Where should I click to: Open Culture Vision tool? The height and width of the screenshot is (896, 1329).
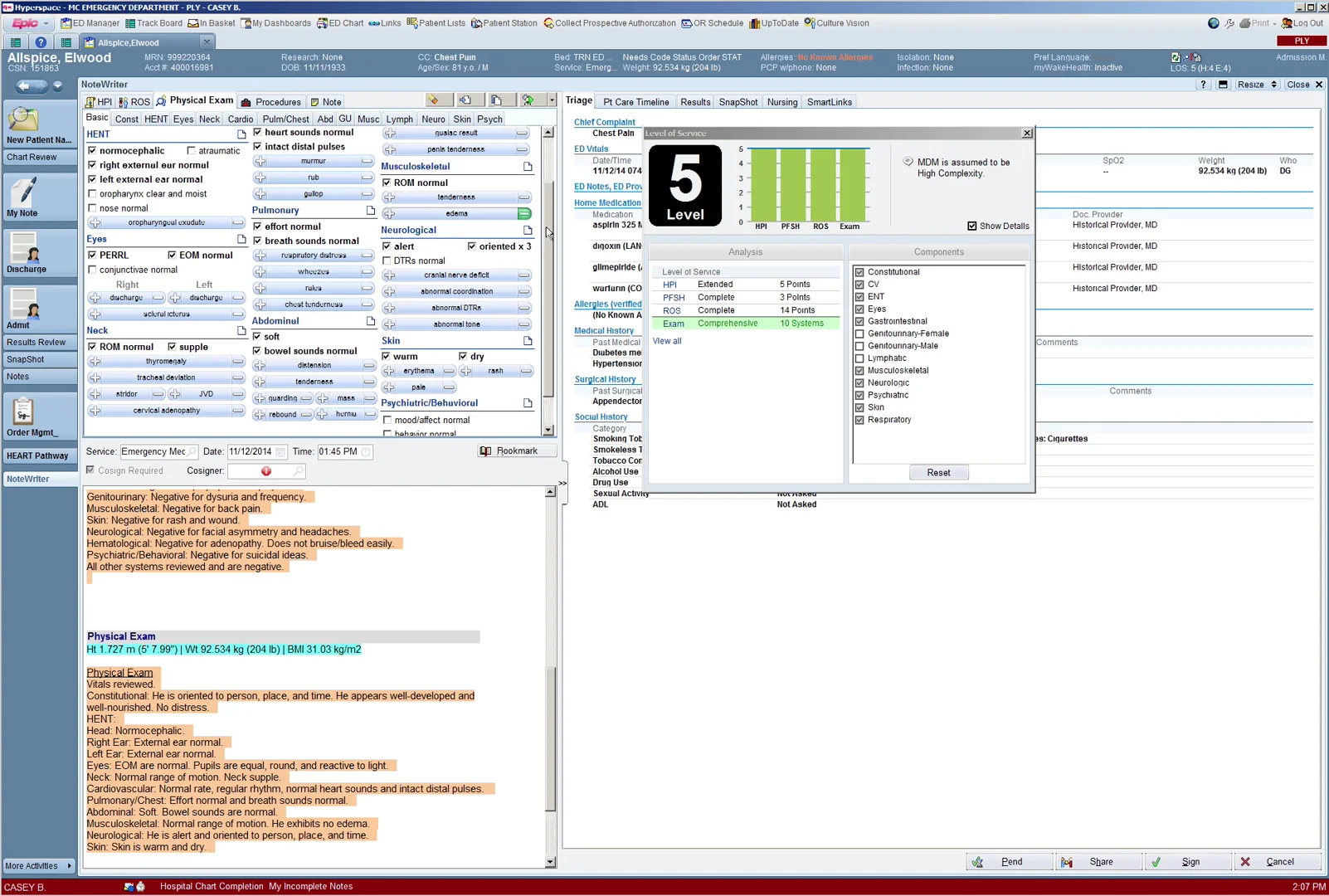coord(836,23)
